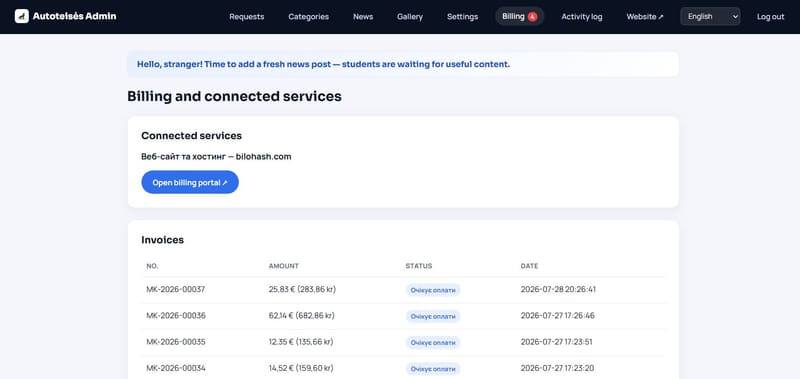Click the Open billing portal button

pyautogui.click(x=190, y=182)
